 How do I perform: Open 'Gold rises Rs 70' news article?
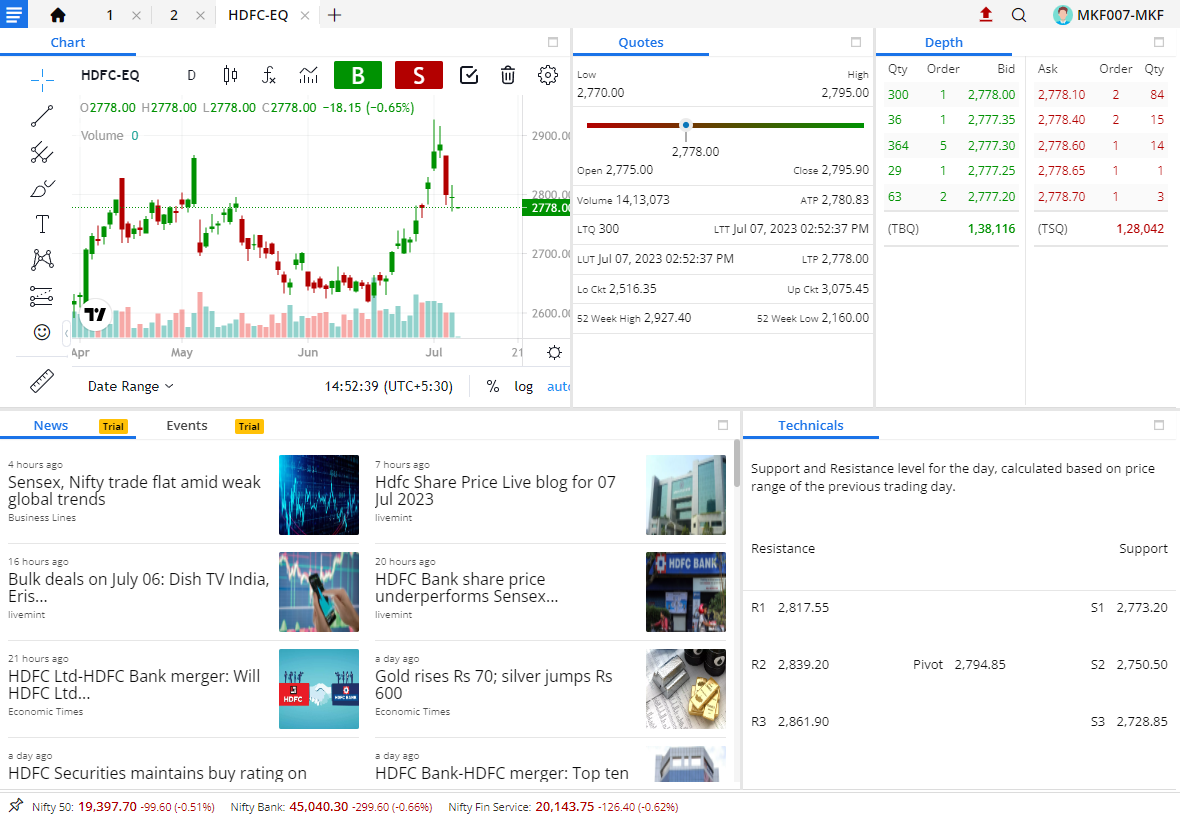494,685
